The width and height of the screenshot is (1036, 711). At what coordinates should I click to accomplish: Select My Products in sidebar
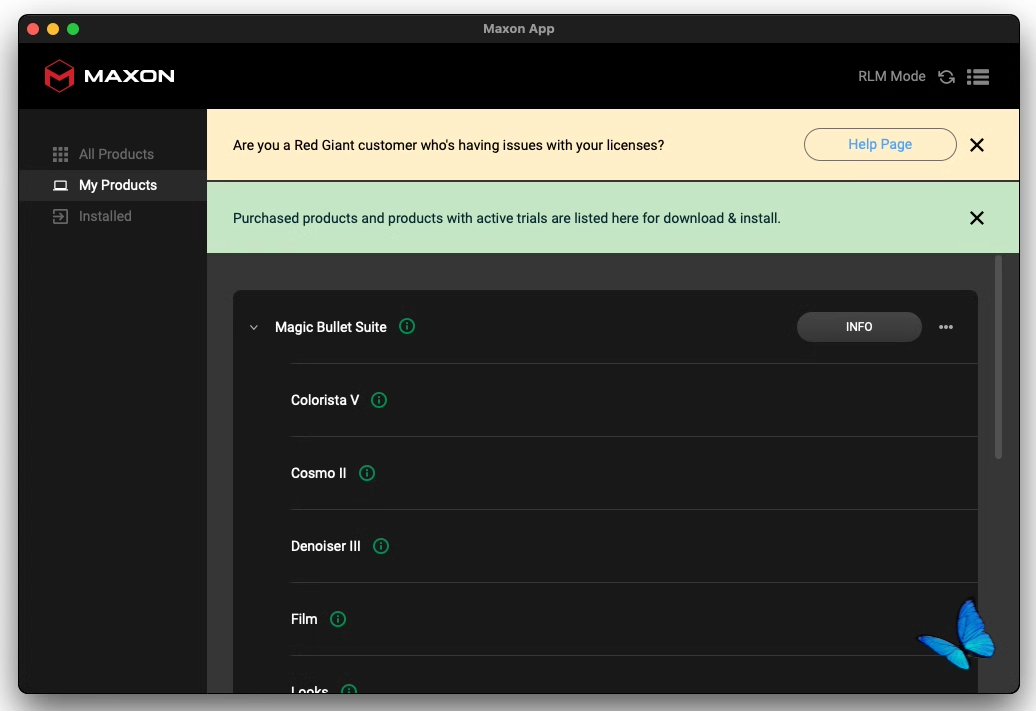pos(117,185)
